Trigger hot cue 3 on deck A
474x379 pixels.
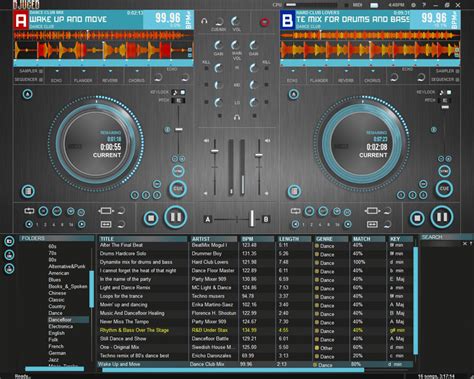(157, 195)
